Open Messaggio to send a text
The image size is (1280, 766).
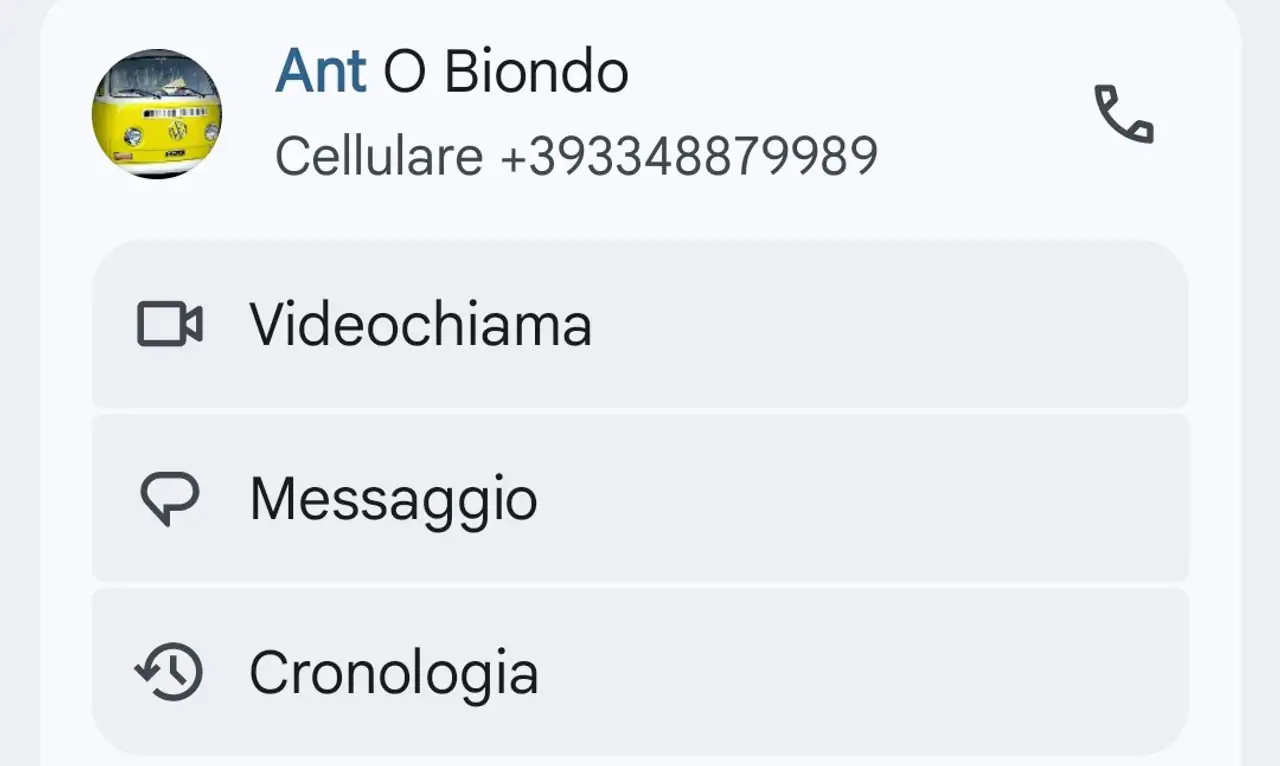393,498
